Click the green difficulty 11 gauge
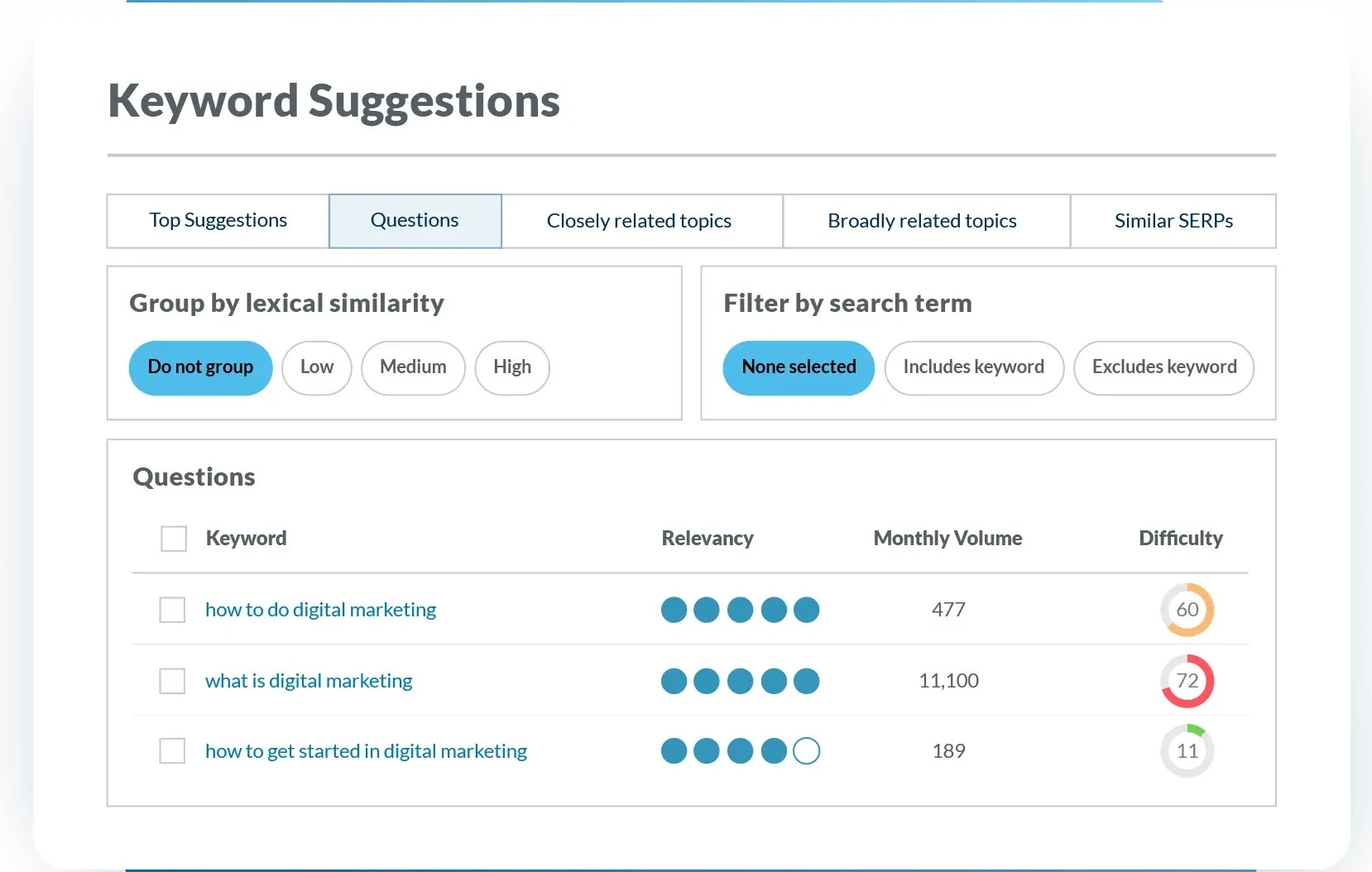The height and width of the screenshot is (872, 1372). click(1187, 751)
